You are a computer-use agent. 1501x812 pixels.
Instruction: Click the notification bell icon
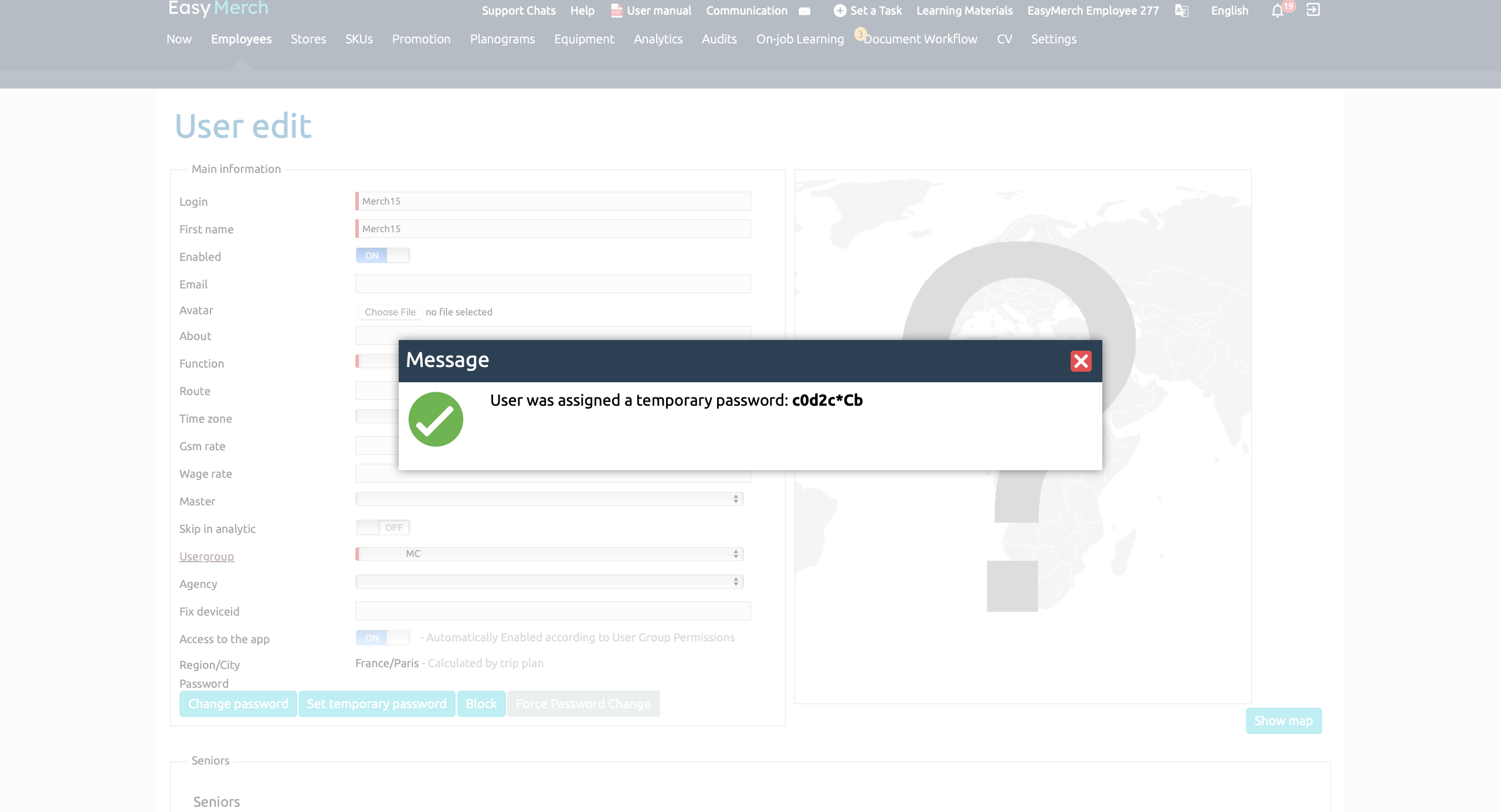pos(1277,11)
